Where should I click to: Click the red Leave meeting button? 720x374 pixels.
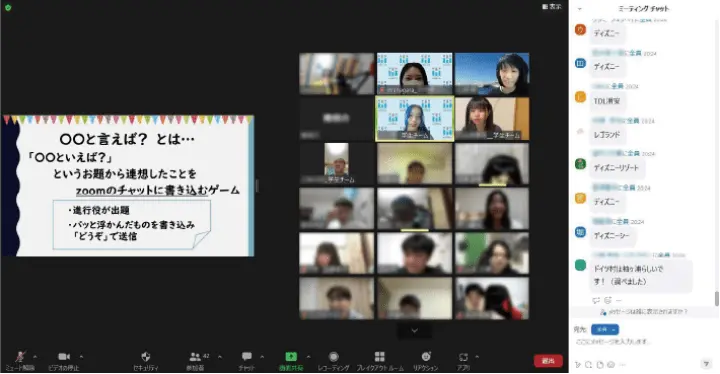[548, 361]
